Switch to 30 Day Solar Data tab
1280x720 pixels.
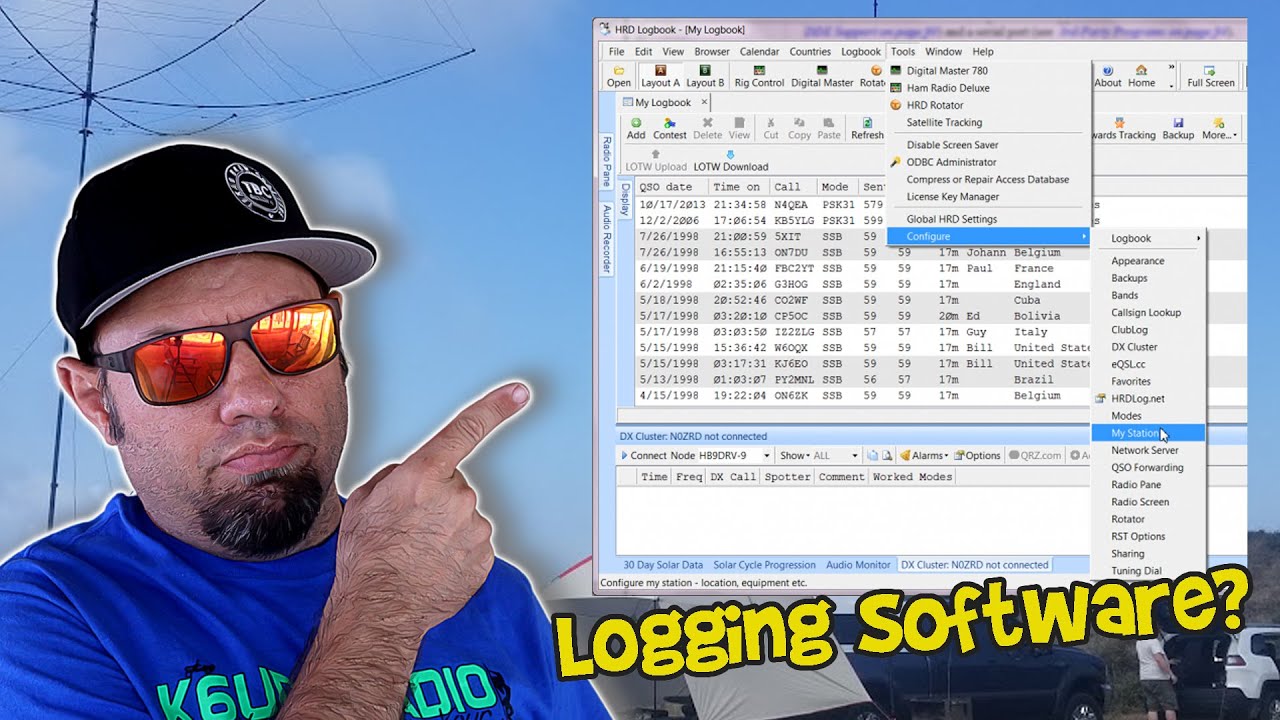pyautogui.click(x=663, y=565)
